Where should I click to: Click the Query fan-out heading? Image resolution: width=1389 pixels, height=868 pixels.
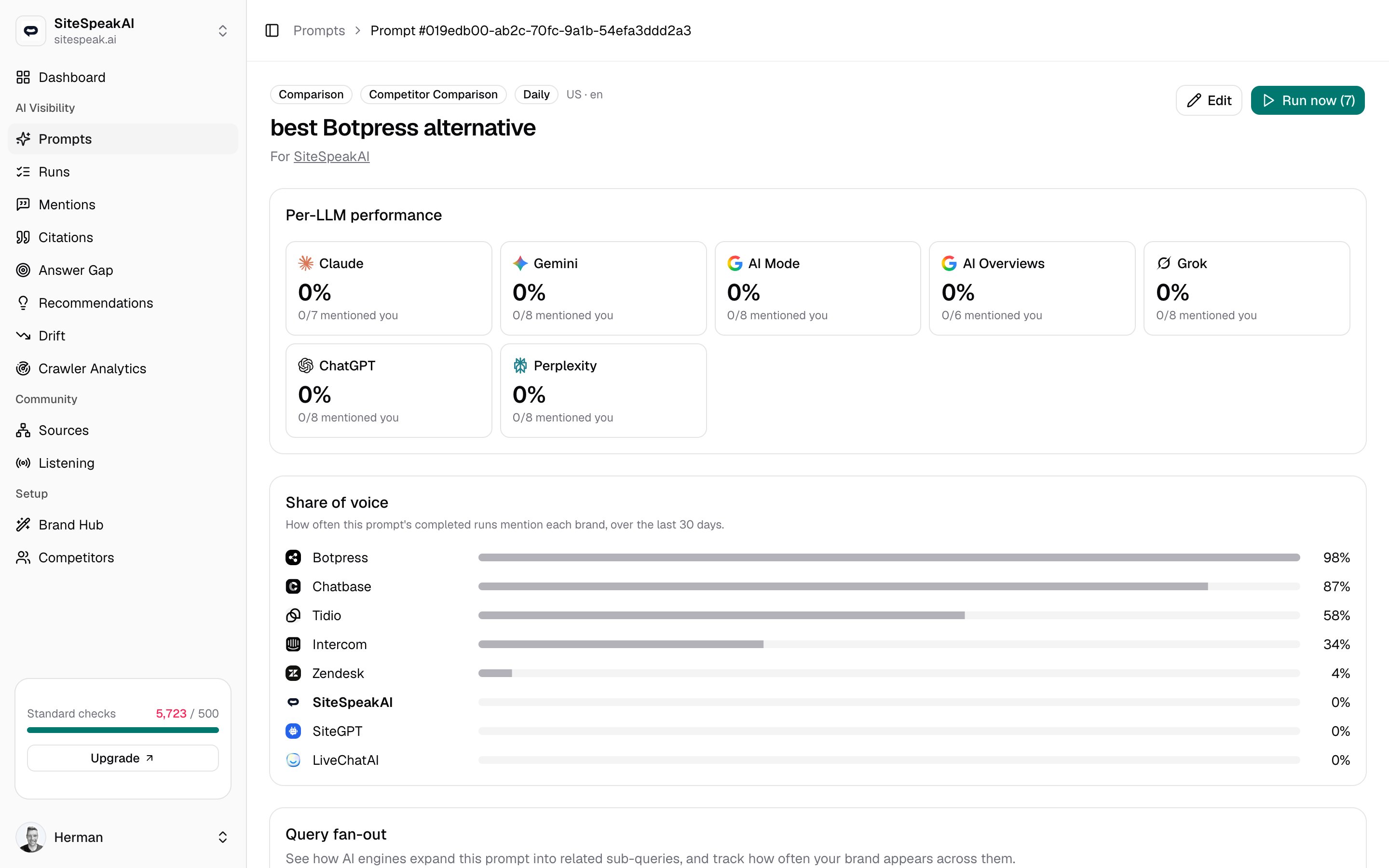click(x=336, y=834)
